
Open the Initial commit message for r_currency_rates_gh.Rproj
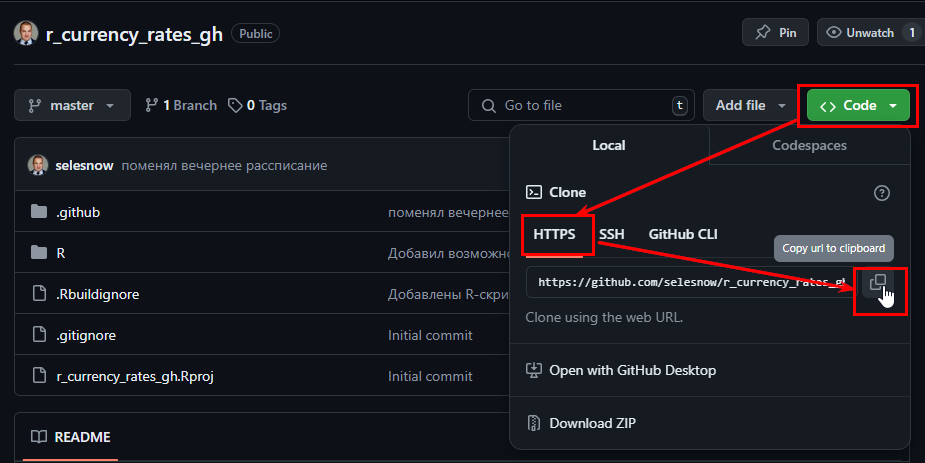[430, 376]
